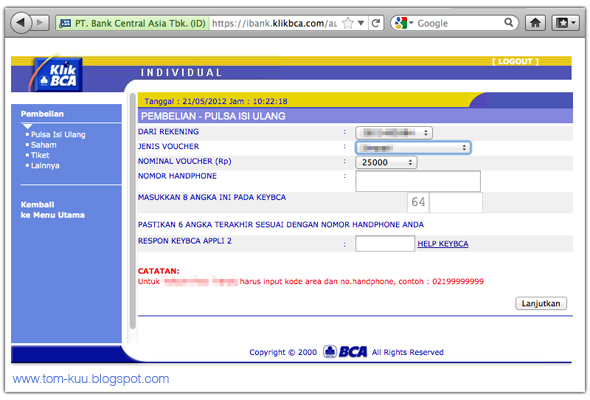Click the PT. Bank Central Asia site identity badge

(132, 23)
